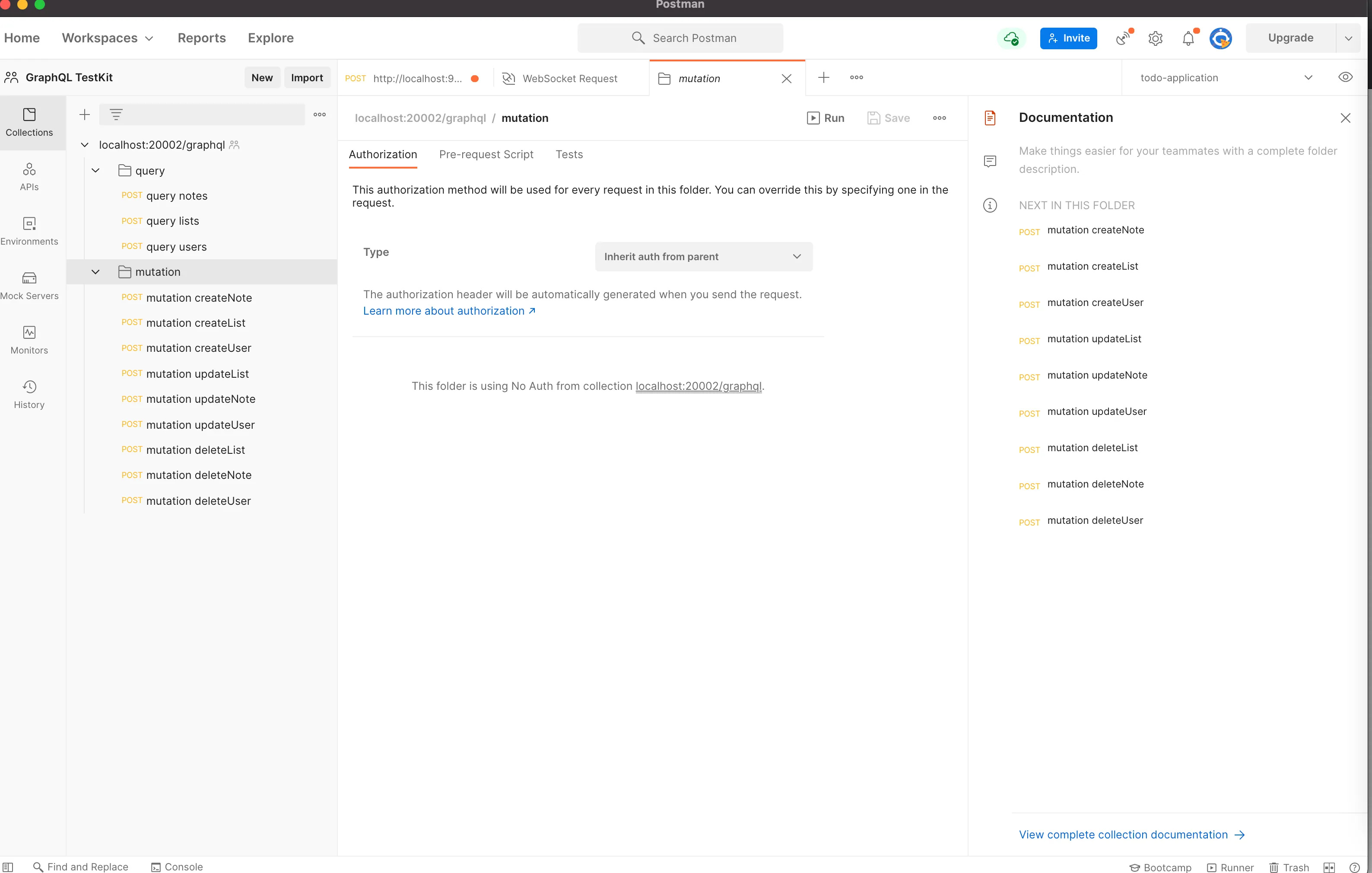Open the Mock Servers section

pyautogui.click(x=29, y=286)
